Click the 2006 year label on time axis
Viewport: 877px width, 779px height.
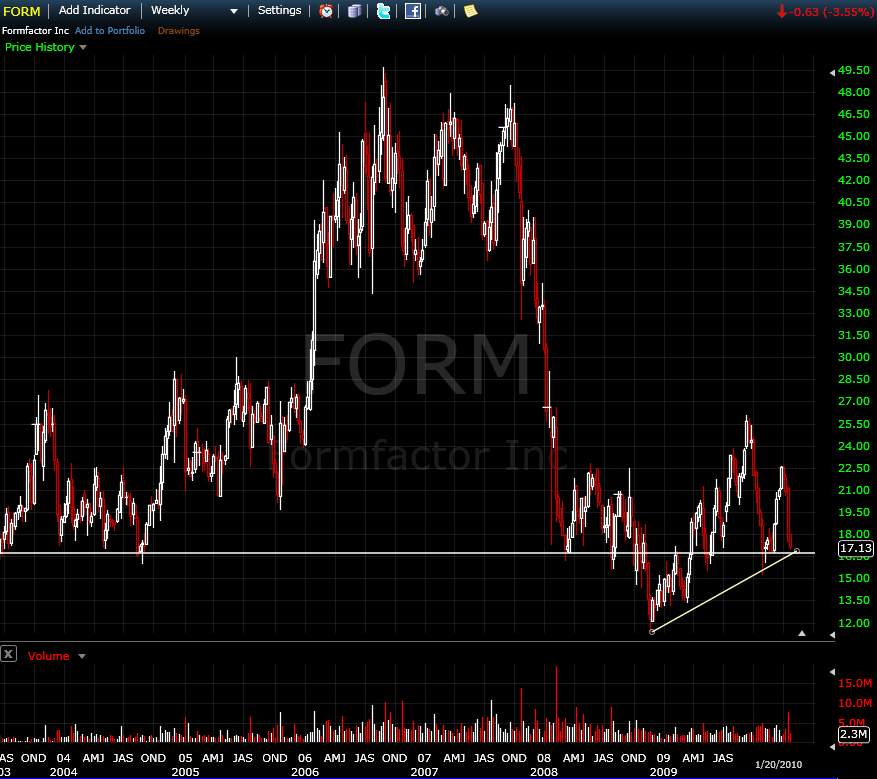point(305,772)
